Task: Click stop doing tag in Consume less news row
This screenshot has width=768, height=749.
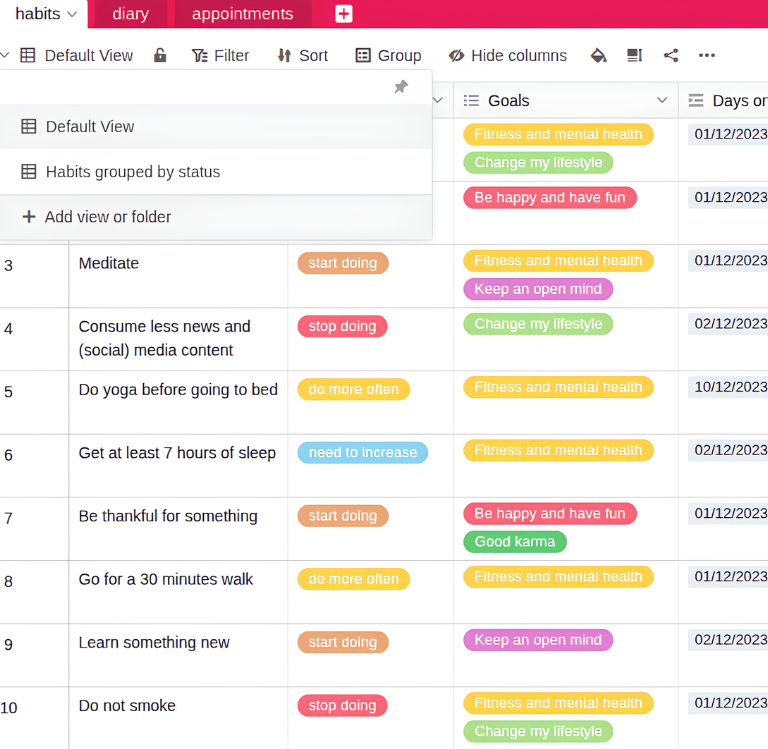Action: [342, 326]
